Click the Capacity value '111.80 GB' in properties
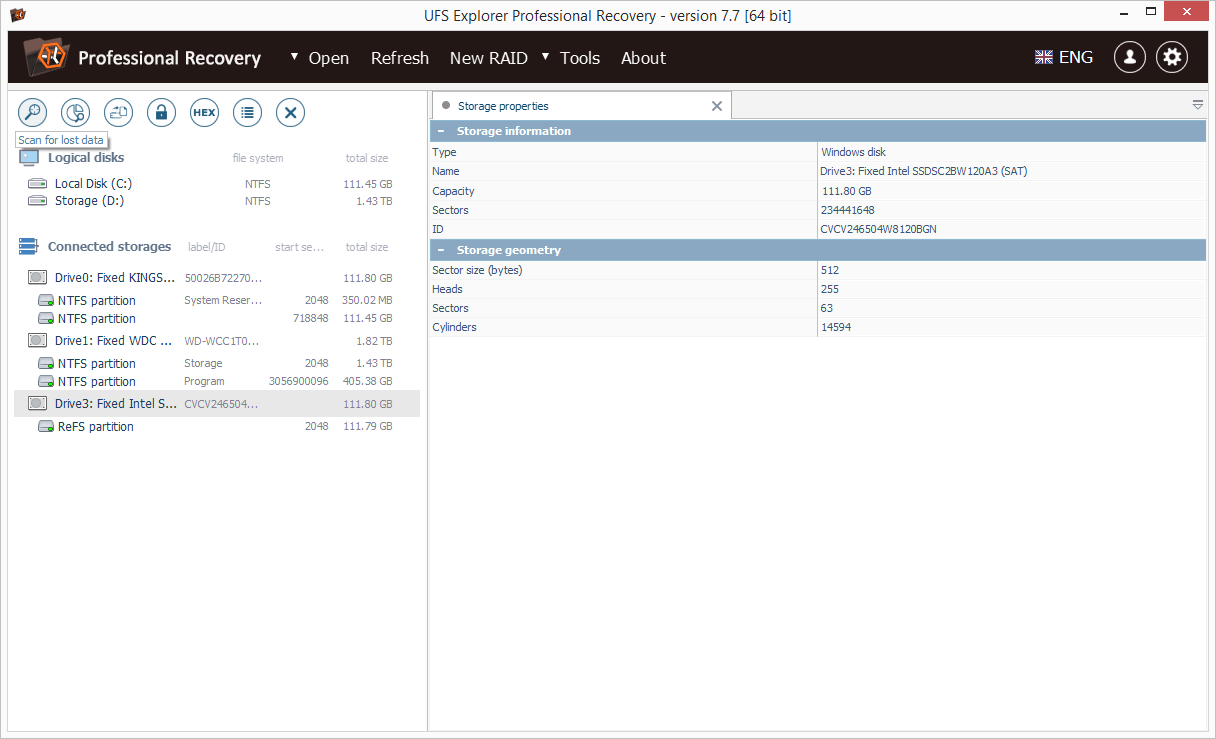The image size is (1216, 739). coord(846,191)
